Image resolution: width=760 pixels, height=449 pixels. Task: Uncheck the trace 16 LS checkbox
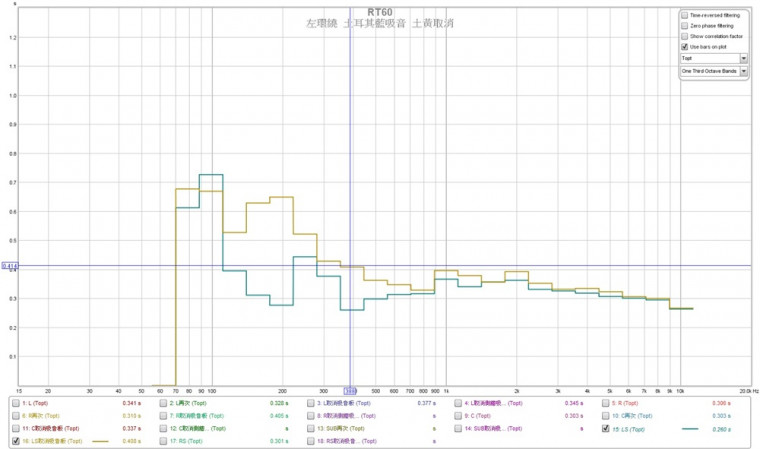pos(16,441)
